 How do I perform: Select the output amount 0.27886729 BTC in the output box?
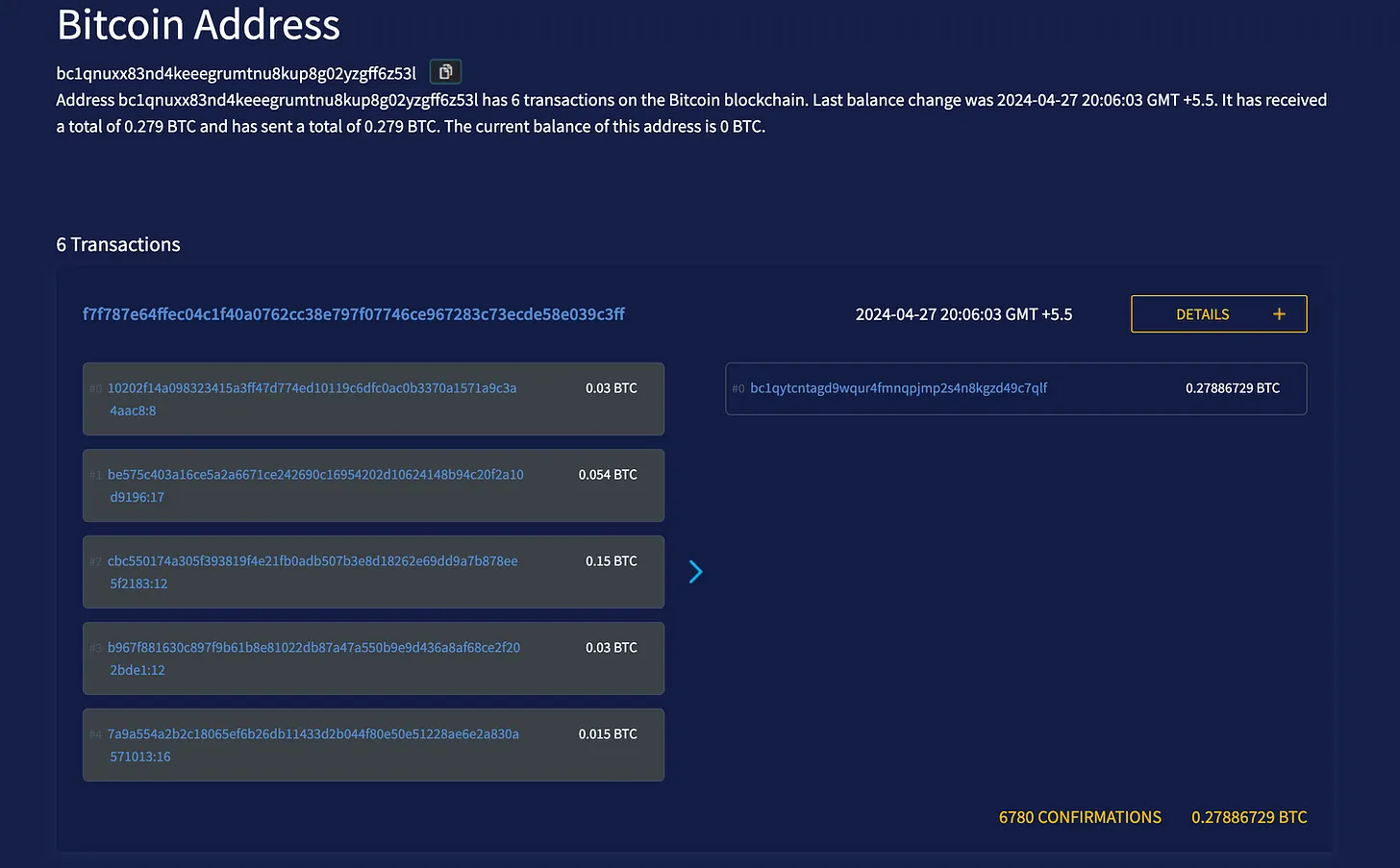(x=1233, y=388)
